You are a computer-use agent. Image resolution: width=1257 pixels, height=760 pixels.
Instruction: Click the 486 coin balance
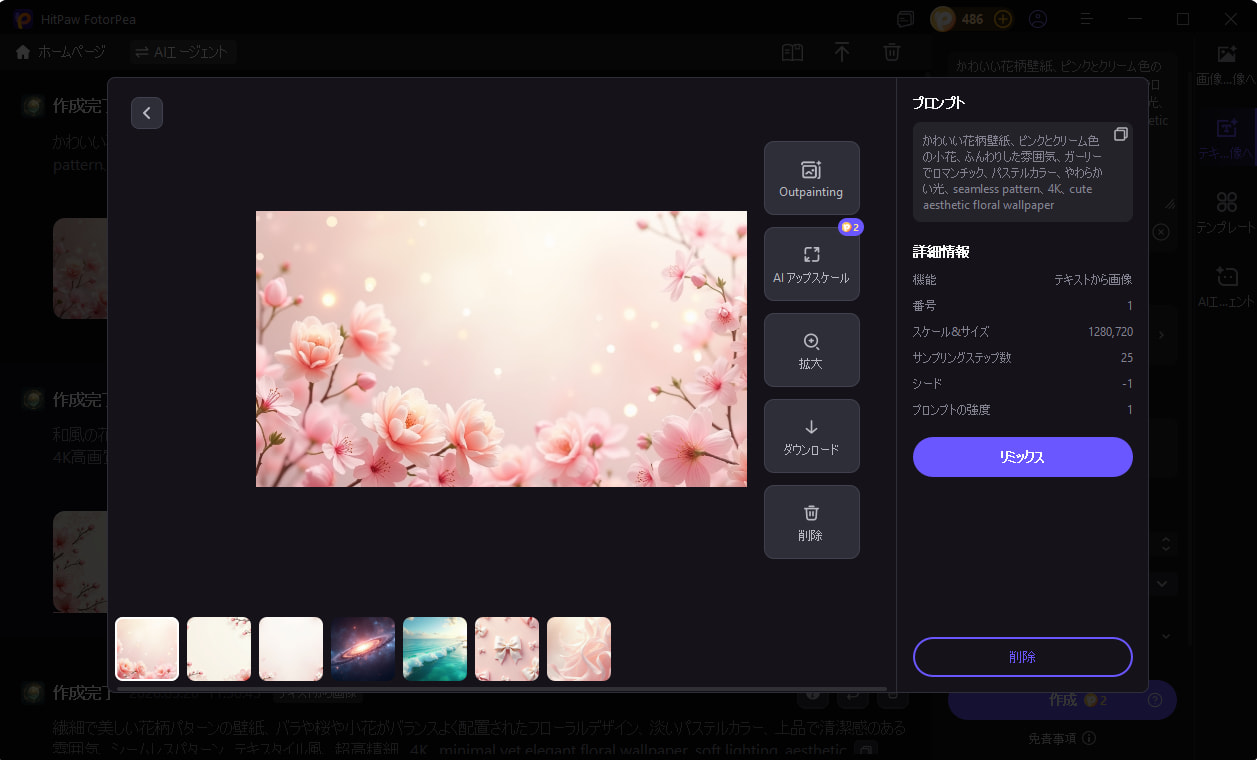tap(972, 19)
